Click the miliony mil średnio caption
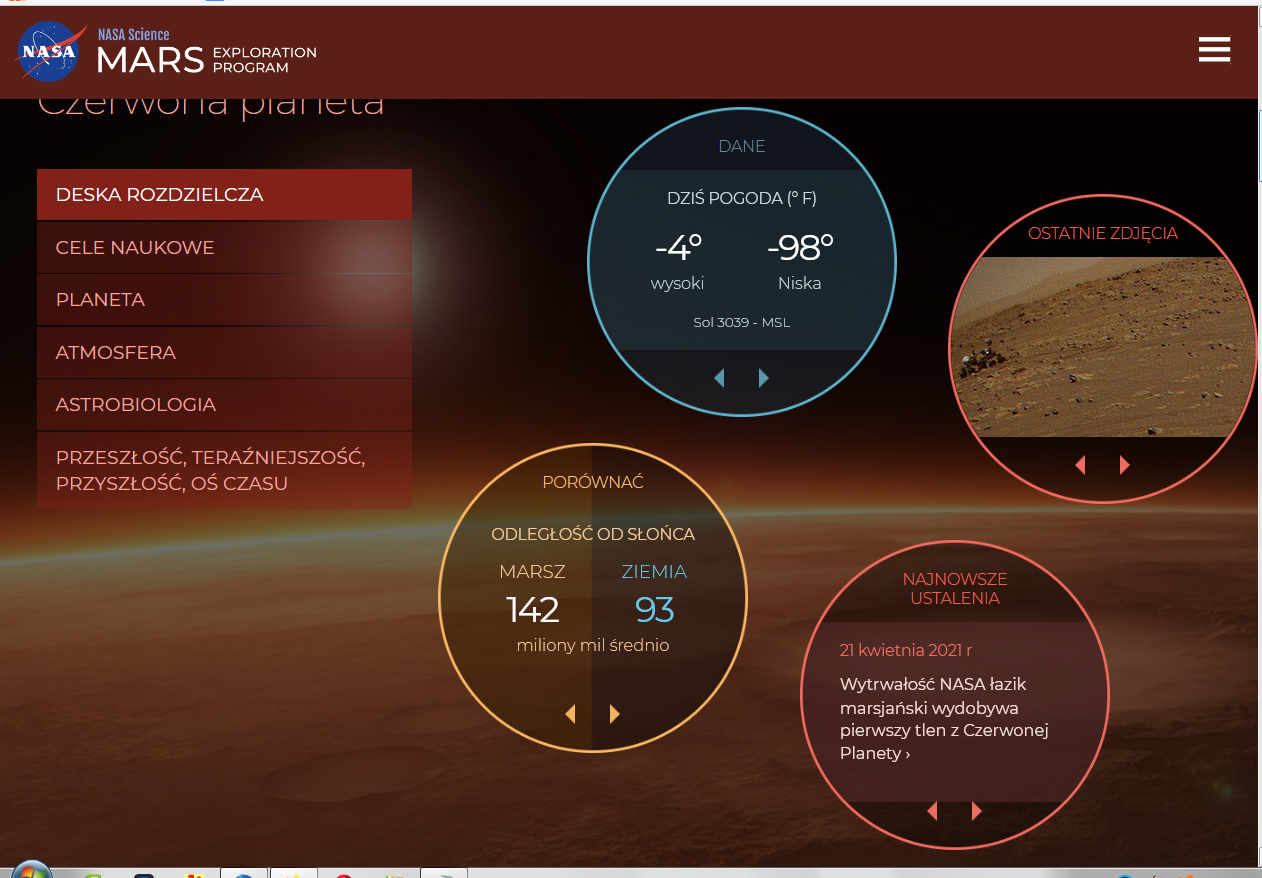This screenshot has width=1262, height=878. pos(593,645)
